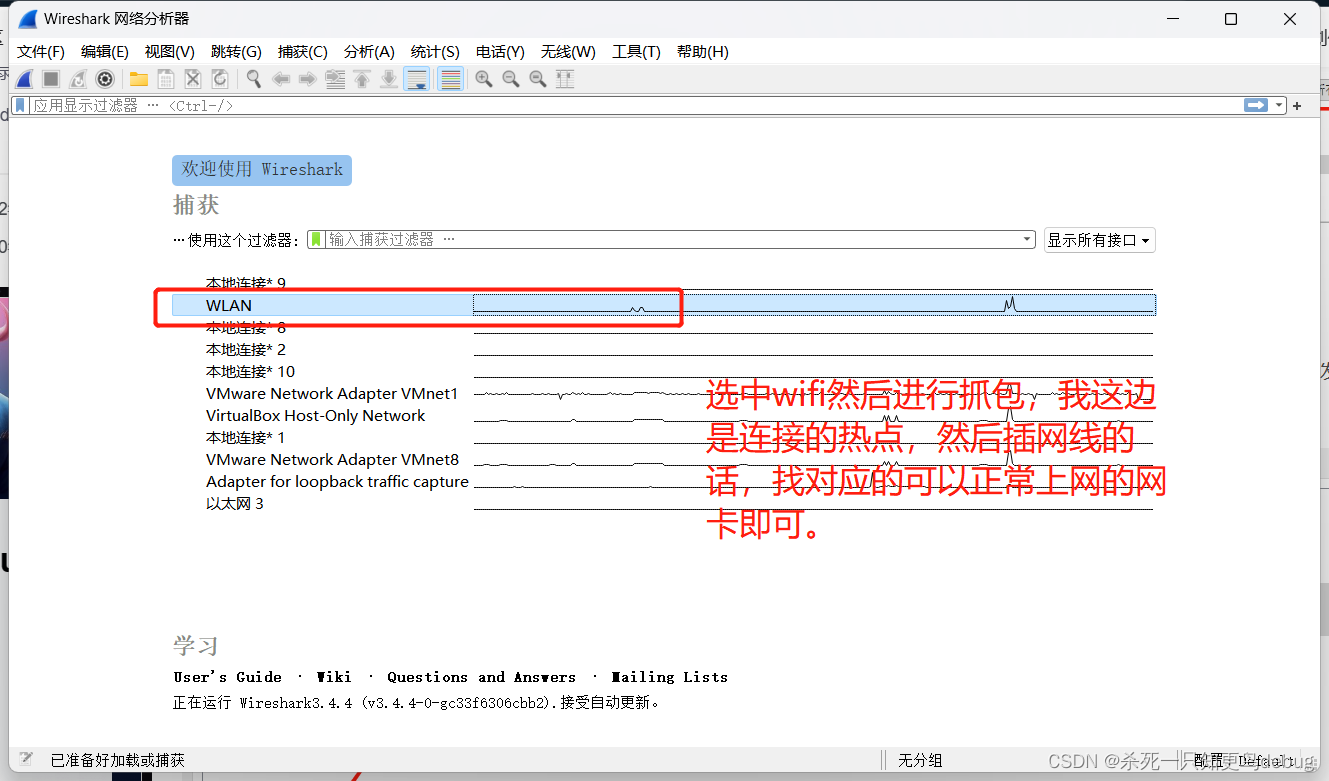
Task: Open the 分析(A) menu
Action: click(x=369, y=52)
